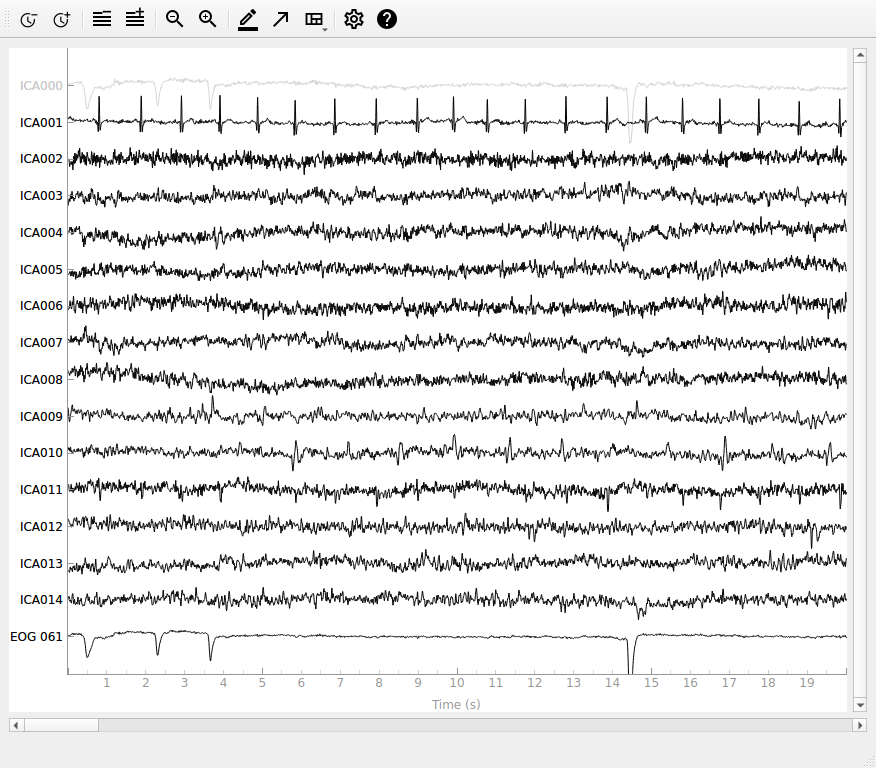This screenshot has width=876, height=768.
Task: Select the ICA007 channel label
Action: tap(41, 342)
